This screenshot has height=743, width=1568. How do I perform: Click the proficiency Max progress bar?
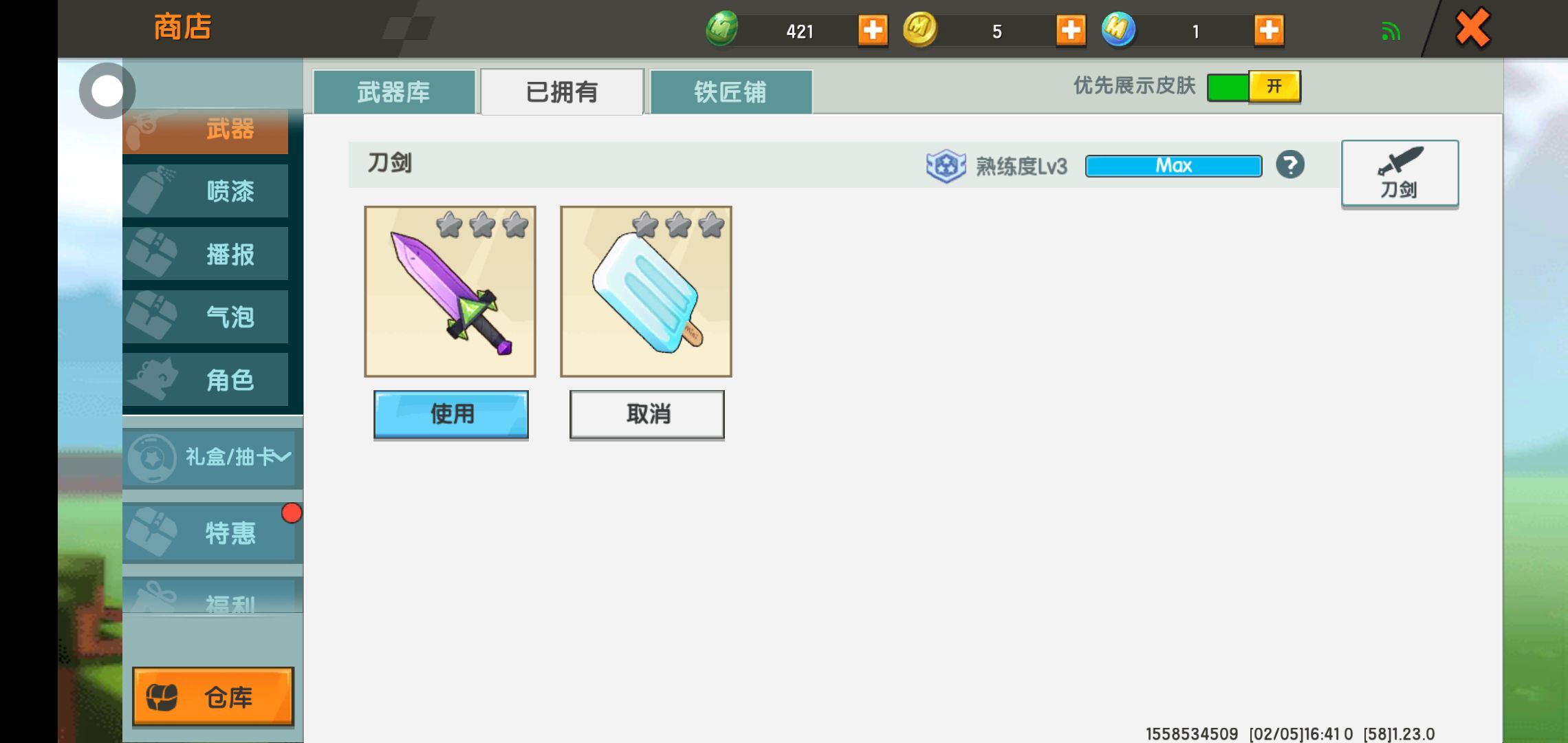[x=1173, y=166]
